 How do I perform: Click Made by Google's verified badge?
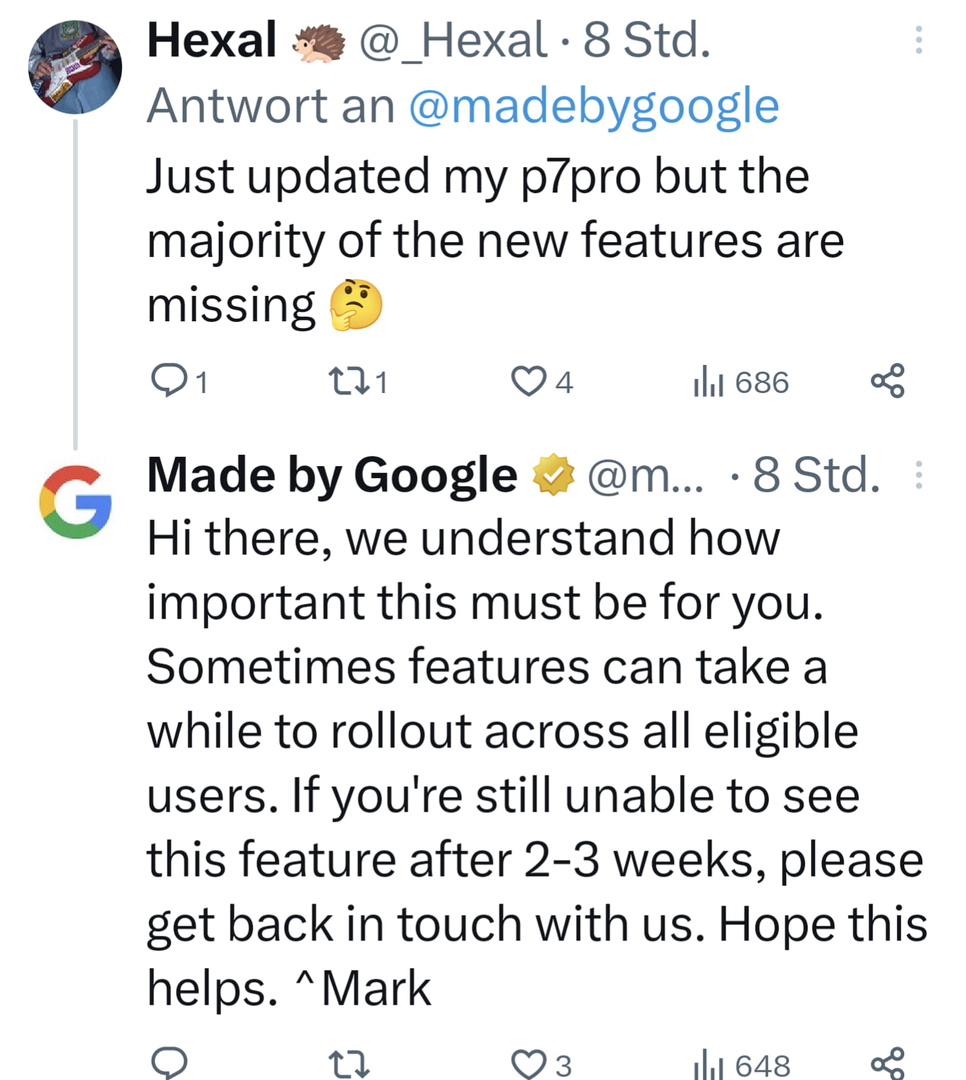[x=549, y=476]
